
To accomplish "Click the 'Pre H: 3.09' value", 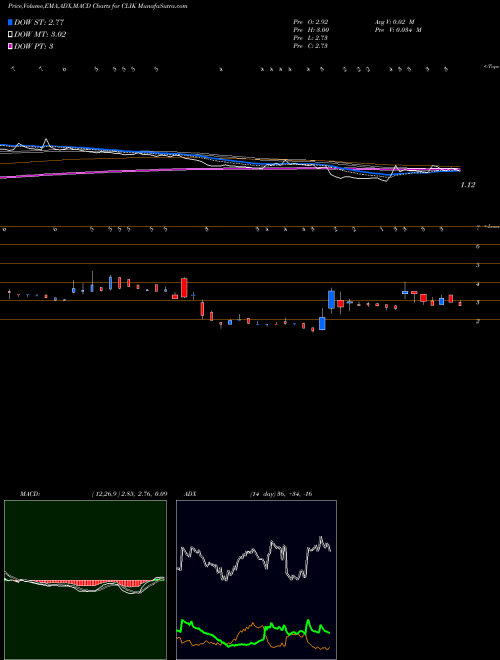I will click(311, 30).
